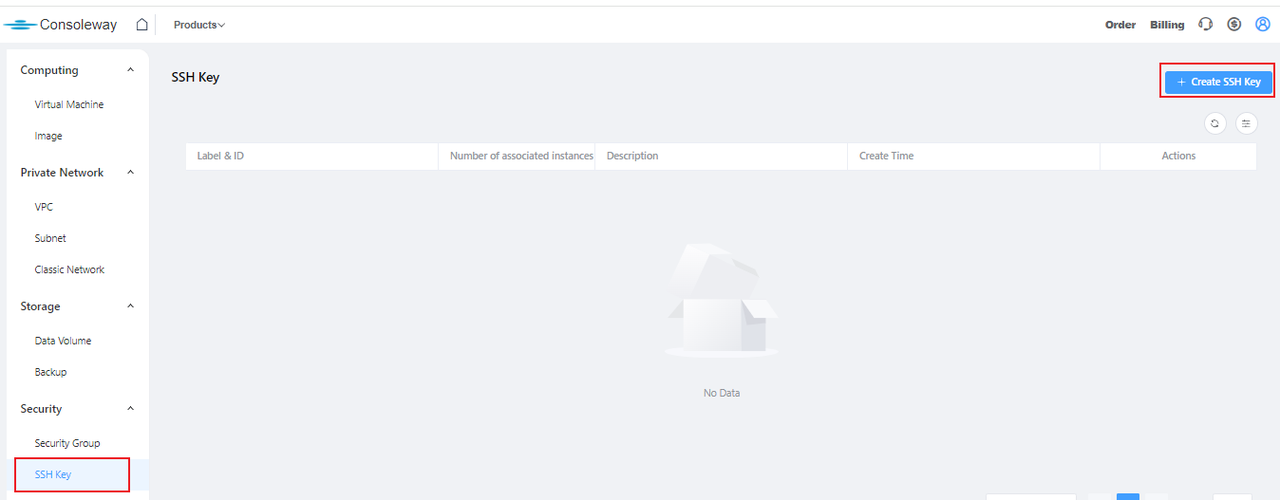1280x500 pixels.
Task: Refresh the SSH Key list
Action: tap(1214, 123)
